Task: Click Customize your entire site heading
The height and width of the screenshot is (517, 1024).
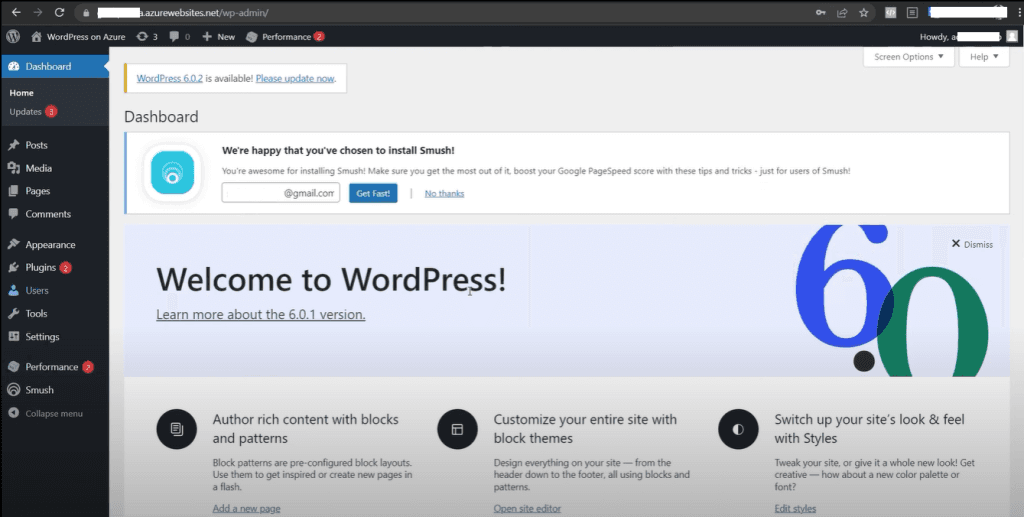Action: 585,428
